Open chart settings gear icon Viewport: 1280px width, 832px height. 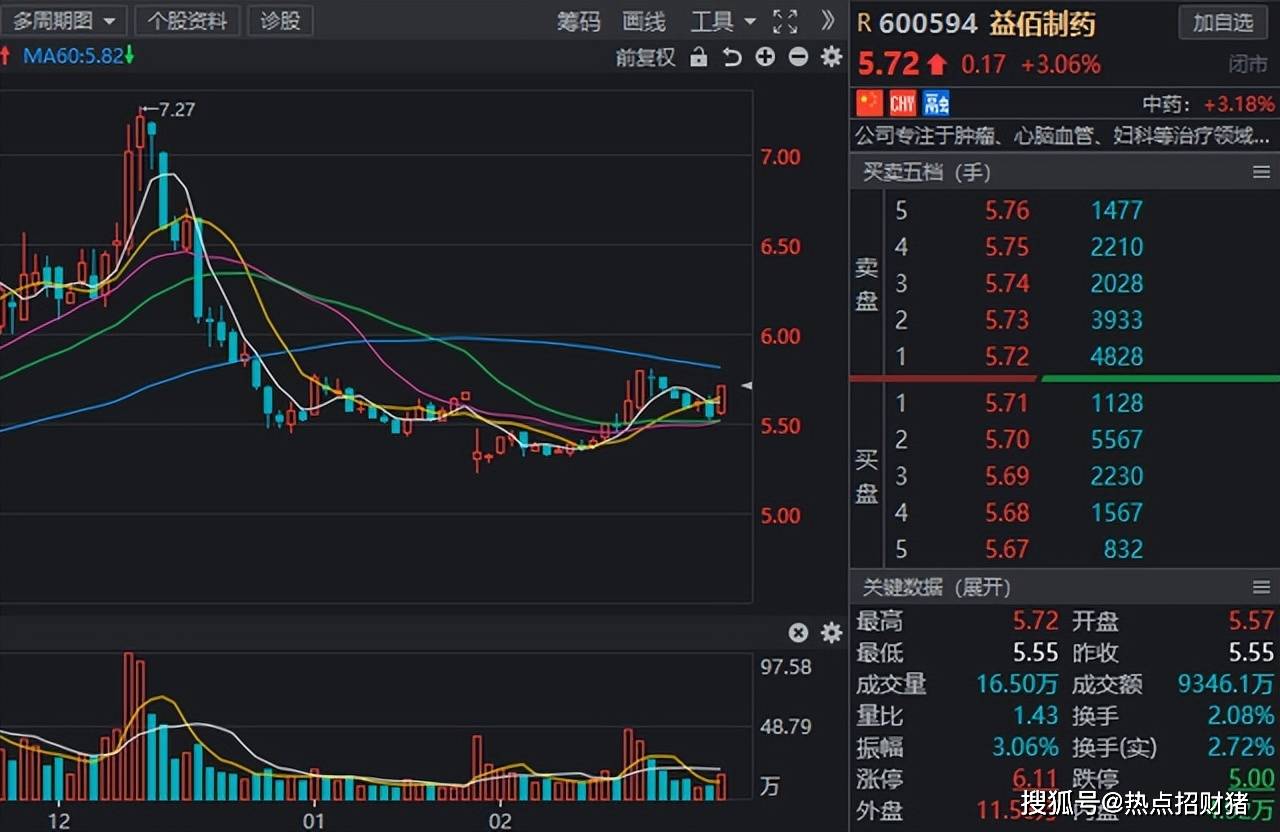[x=831, y=57]
